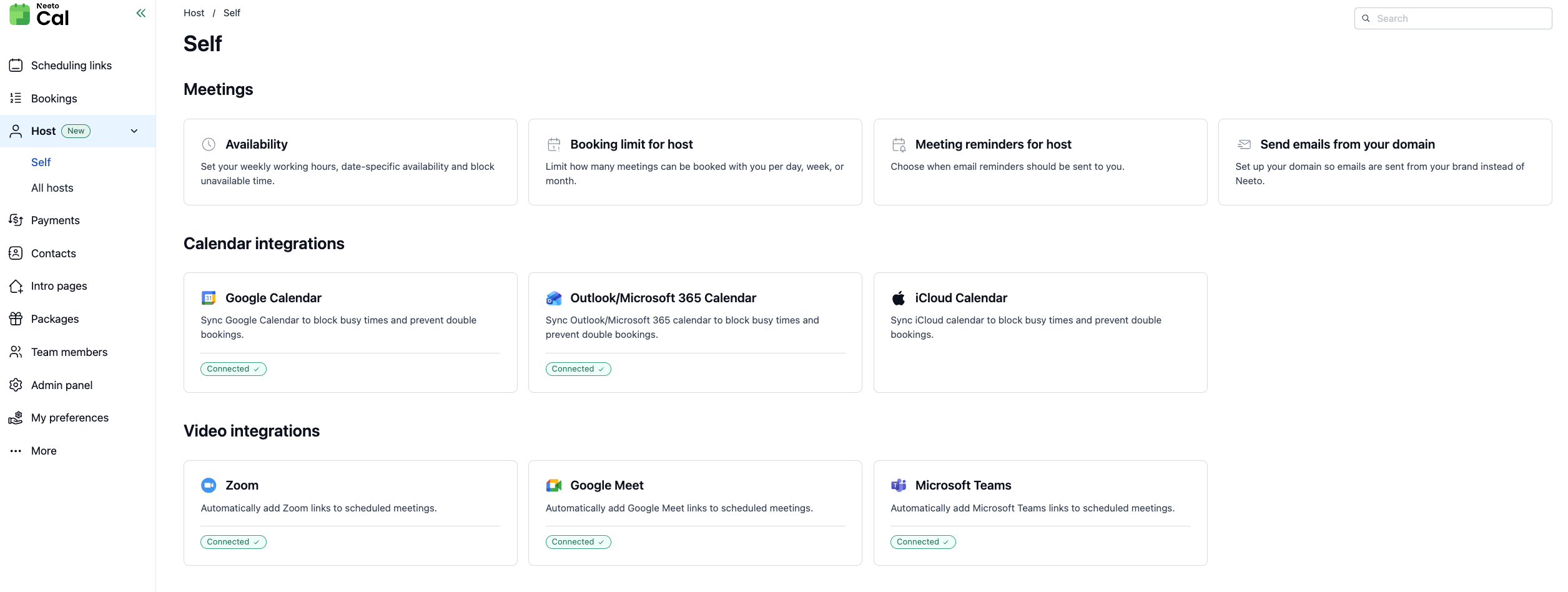Click the Outlook/Microsoft 365 Calendar icon
The height and width of the screenshot is (592, 1568).
553,298
